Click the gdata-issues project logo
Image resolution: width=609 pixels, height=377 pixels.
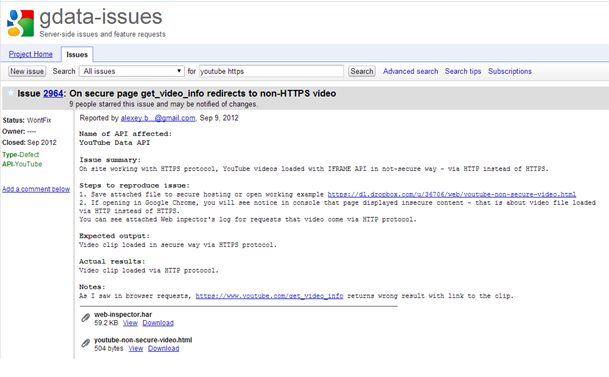20,23
